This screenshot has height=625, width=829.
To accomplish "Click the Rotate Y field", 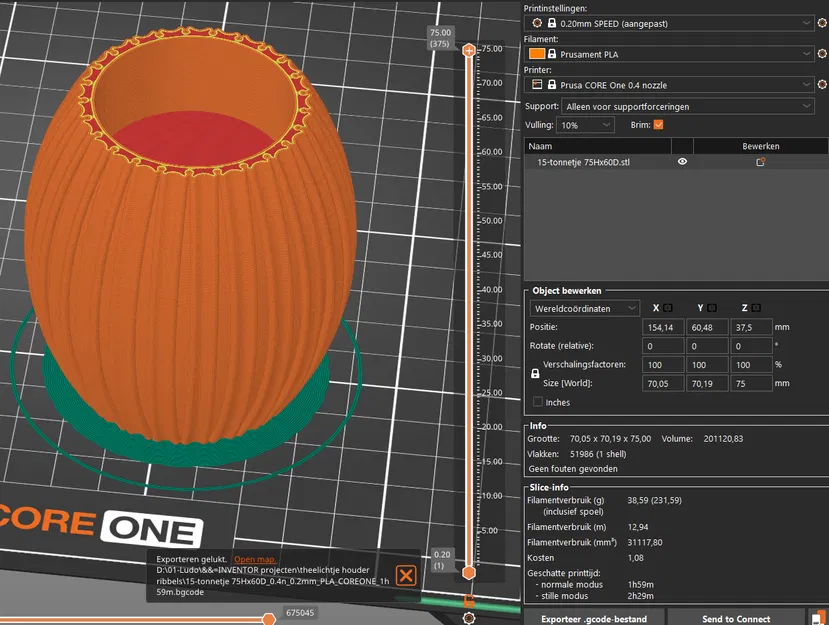I will pyautogui.click(x=707, y=346).
